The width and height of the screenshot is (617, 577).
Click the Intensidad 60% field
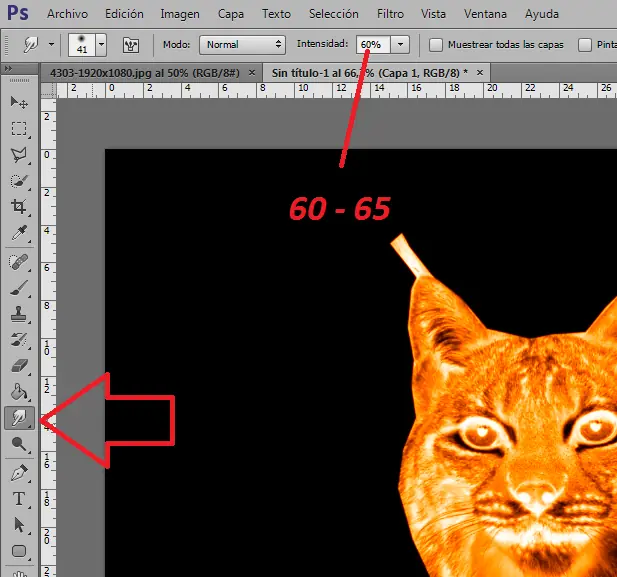(373, 44)
